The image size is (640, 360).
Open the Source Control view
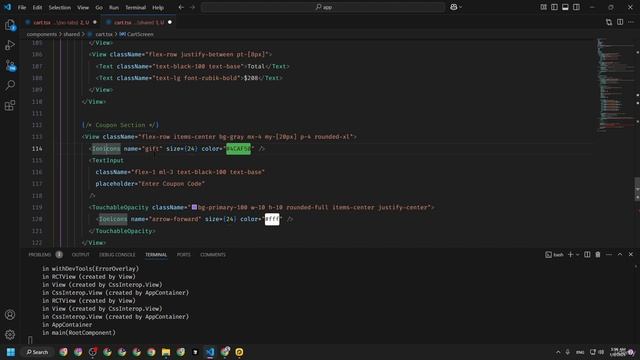coord(10,65)
